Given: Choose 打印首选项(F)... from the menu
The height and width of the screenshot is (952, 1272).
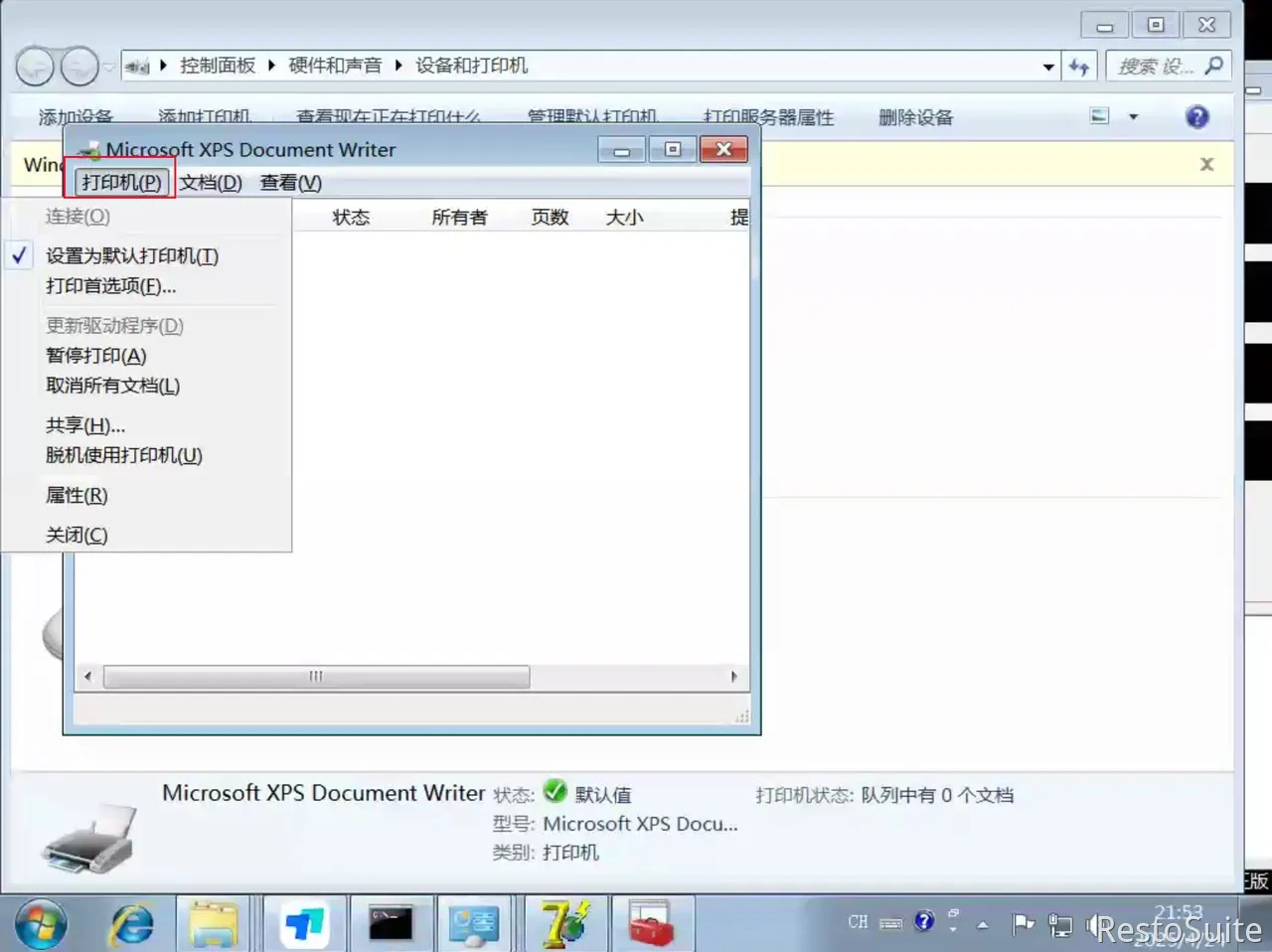Looking at the screenshot, I should pyautogui.click(x=111, y=286).
